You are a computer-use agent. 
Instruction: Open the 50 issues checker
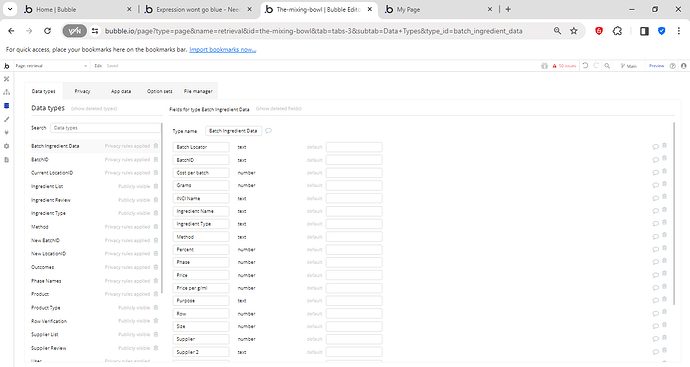click(x=565, y=66)
